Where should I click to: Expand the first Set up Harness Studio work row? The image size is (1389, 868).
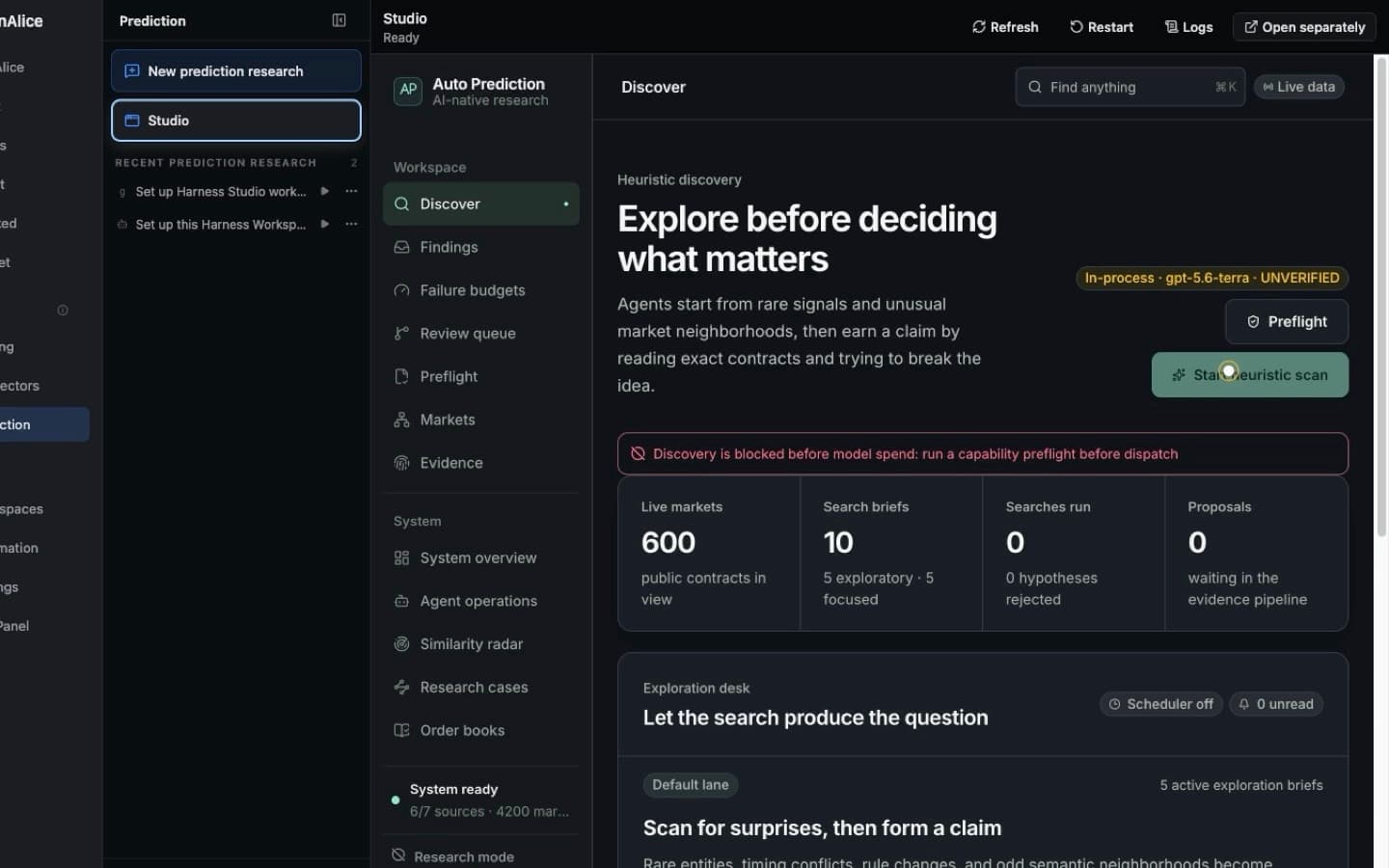pos(325,191)
